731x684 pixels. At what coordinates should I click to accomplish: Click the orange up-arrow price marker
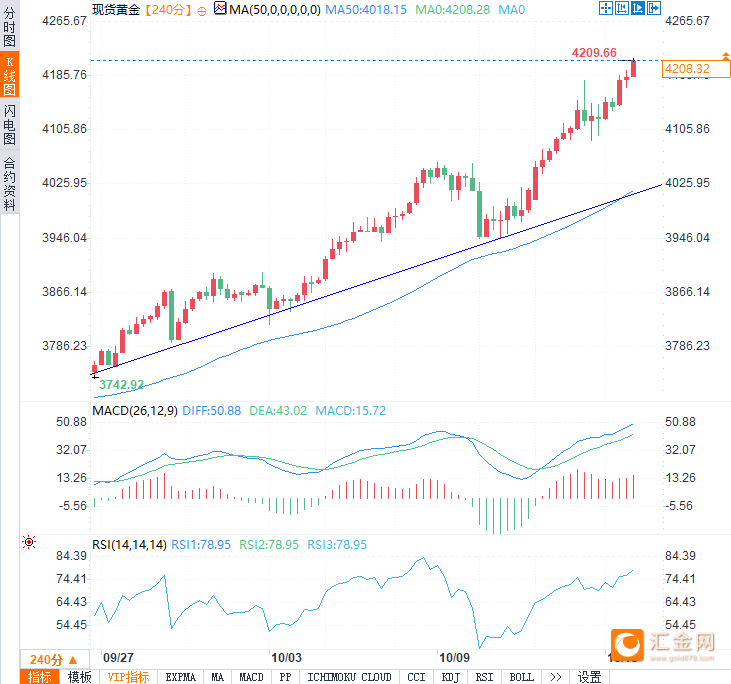tap(726, 56)
